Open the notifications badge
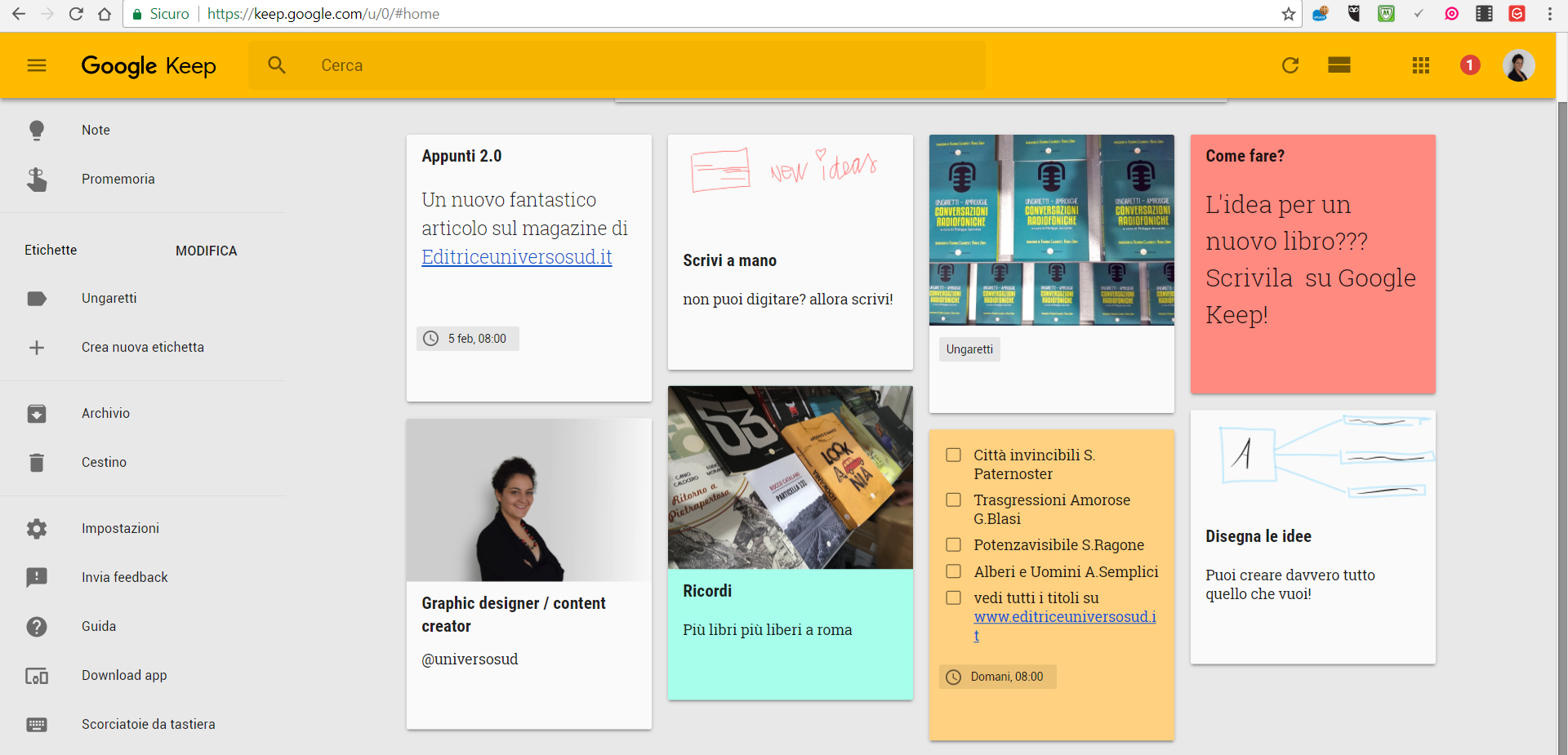The image size is (1568, 755). pos(1470,64)
